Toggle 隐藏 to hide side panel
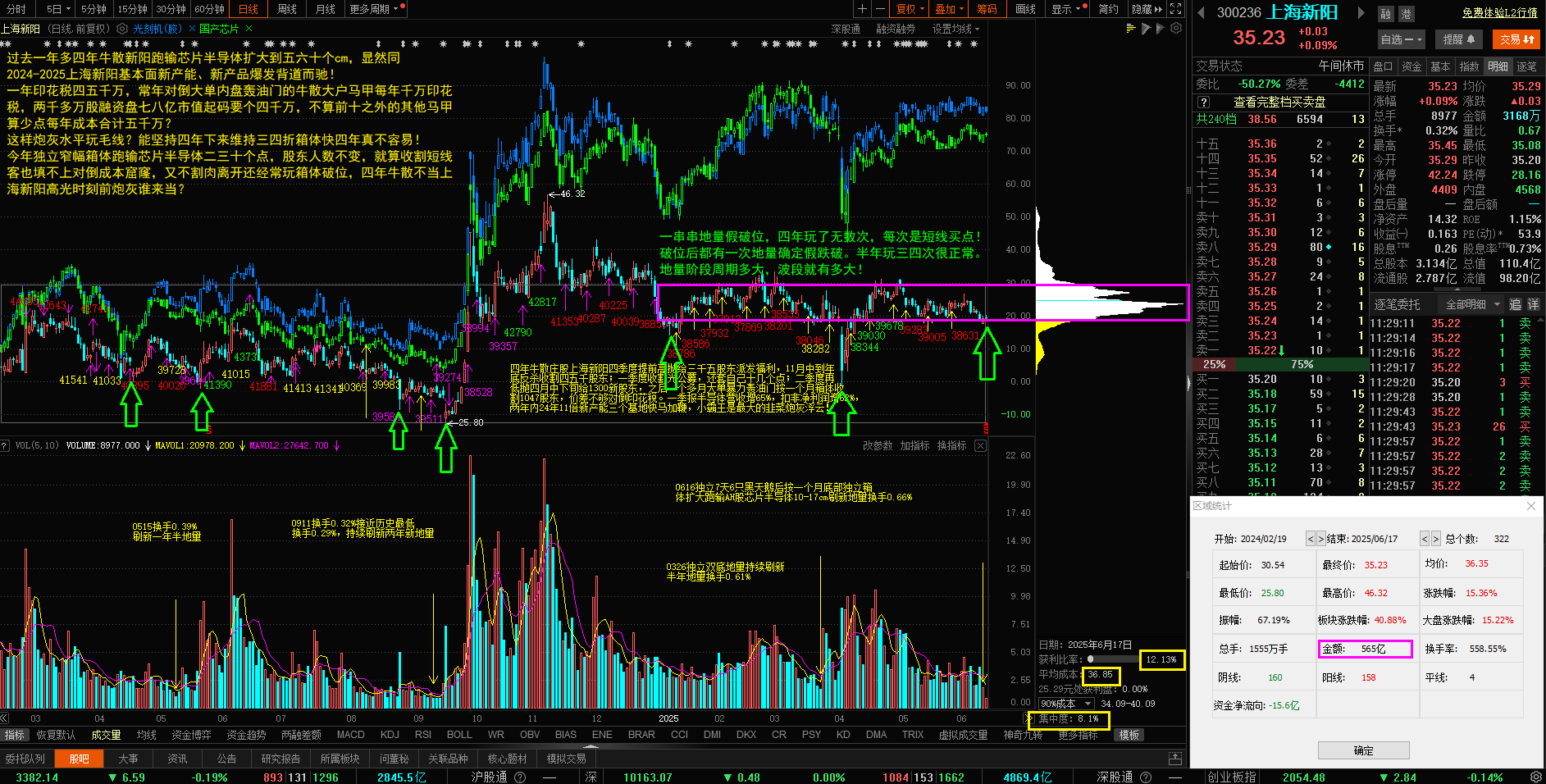 click(x=1147, y=9)
